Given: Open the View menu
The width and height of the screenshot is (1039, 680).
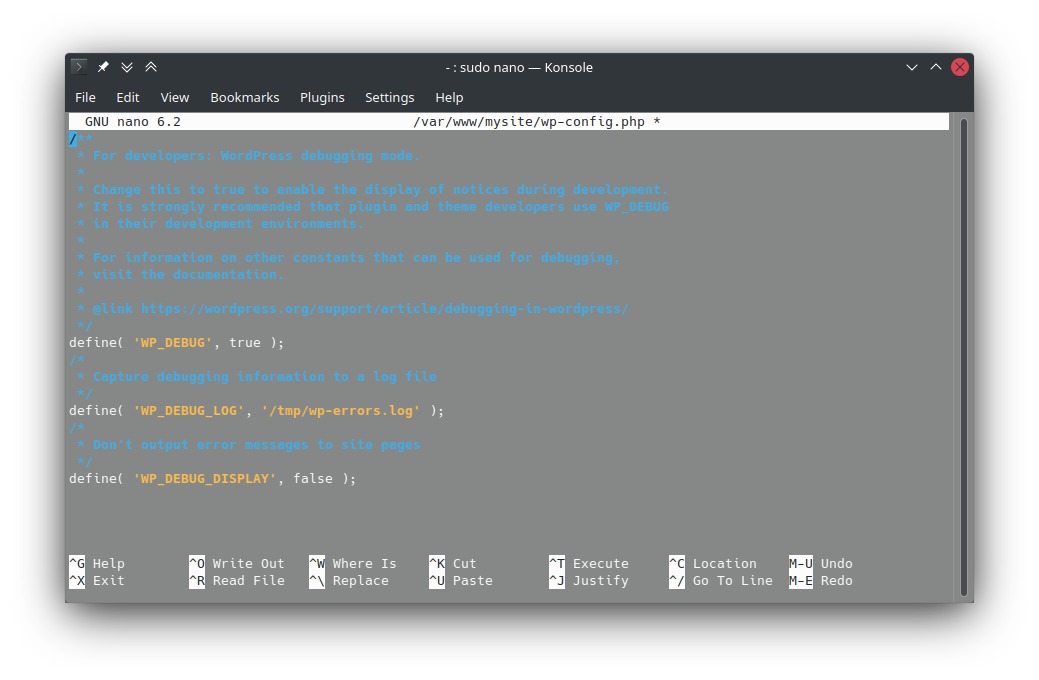Looking at the screenshot, I should click(175, 97).
